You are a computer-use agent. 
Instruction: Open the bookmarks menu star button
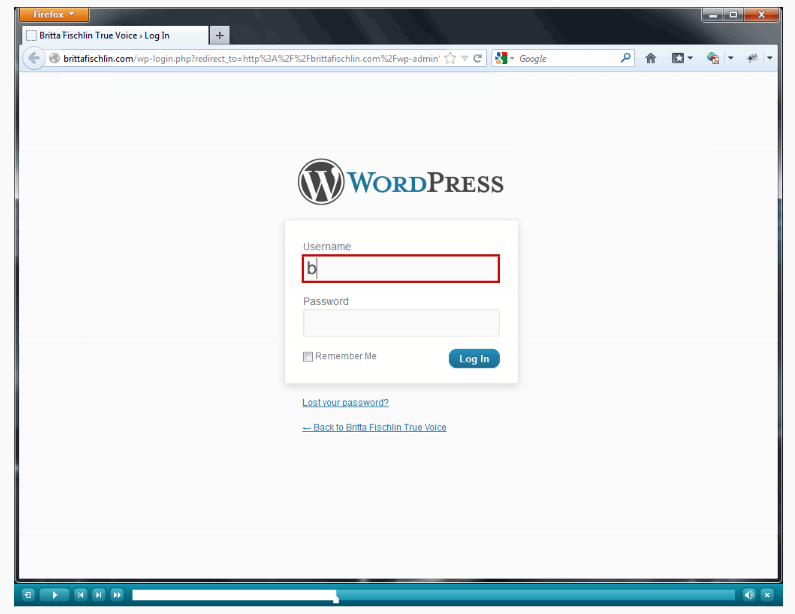[682, 58]
